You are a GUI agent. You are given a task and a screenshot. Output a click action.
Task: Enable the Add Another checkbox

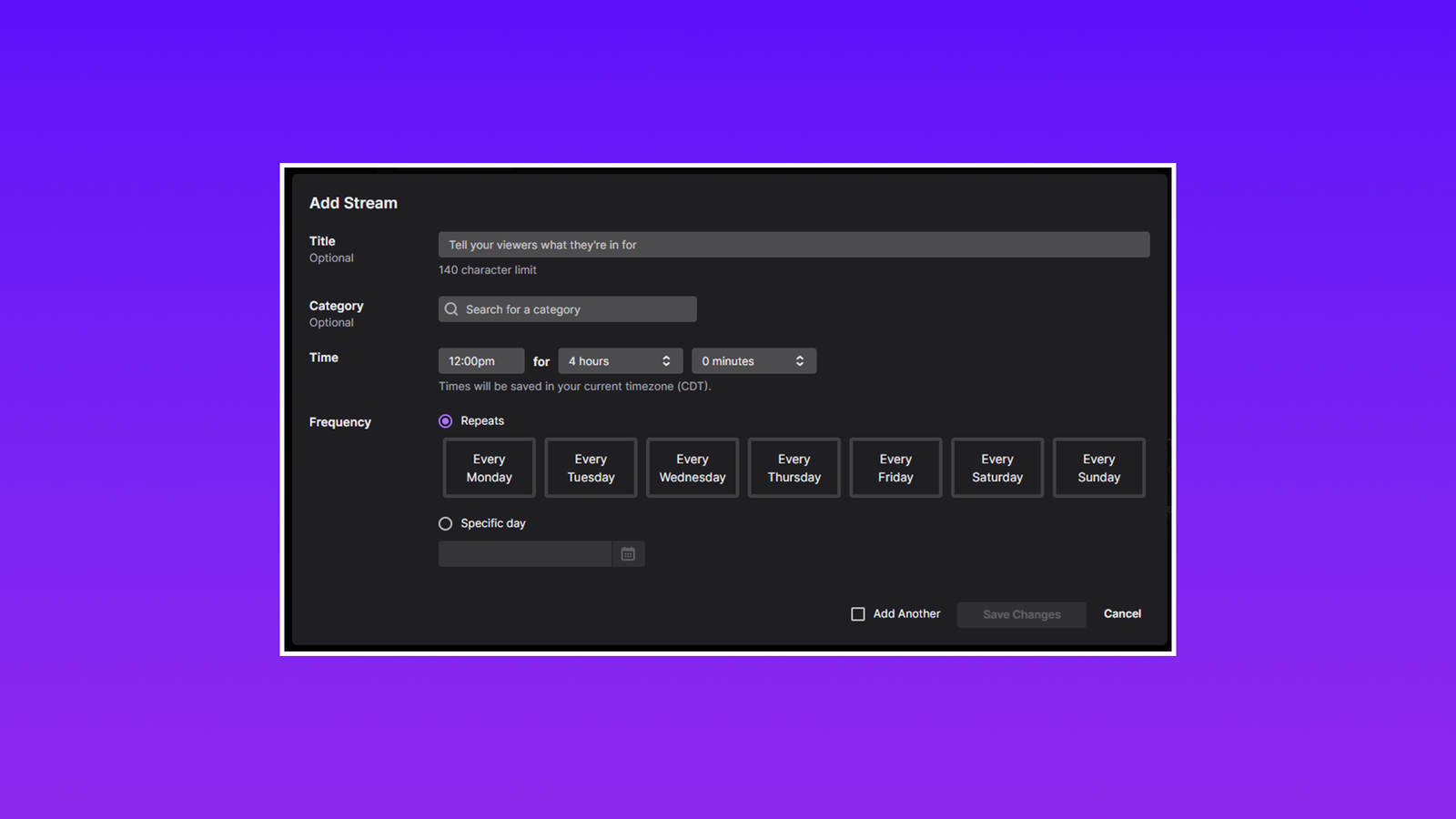857,613
